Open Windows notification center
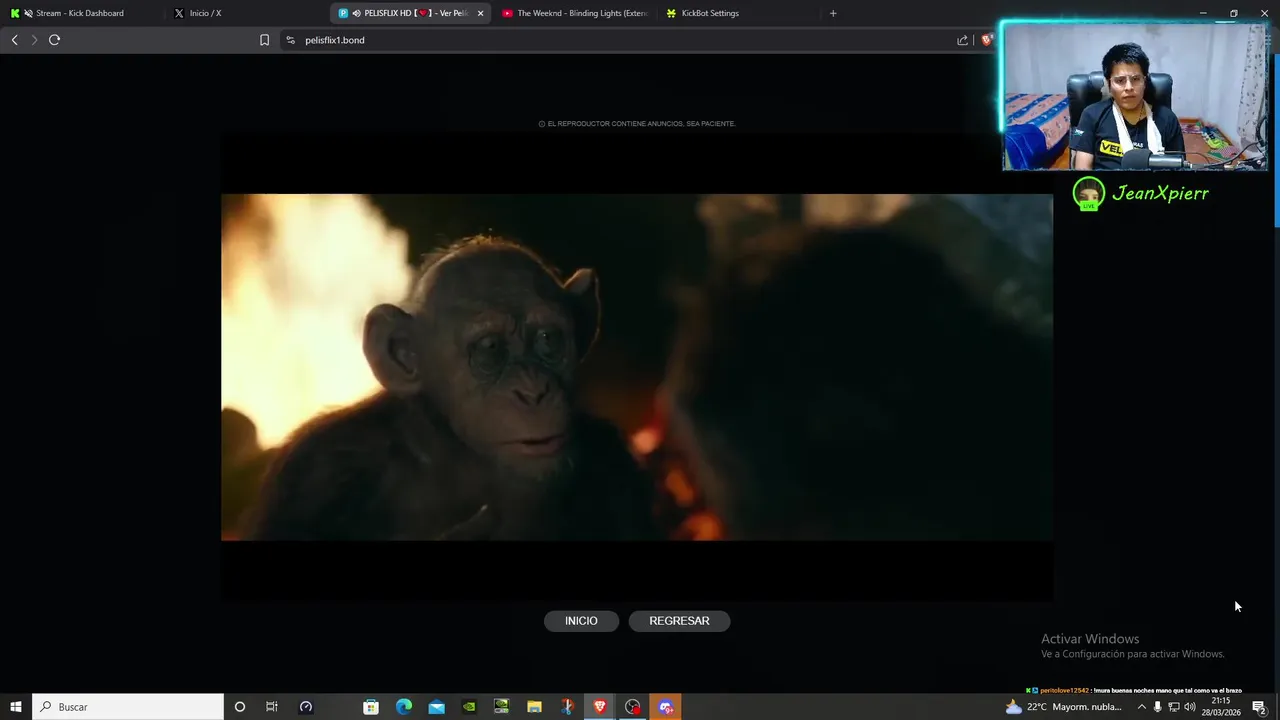1280x720 pixels. pos(1259,706)
